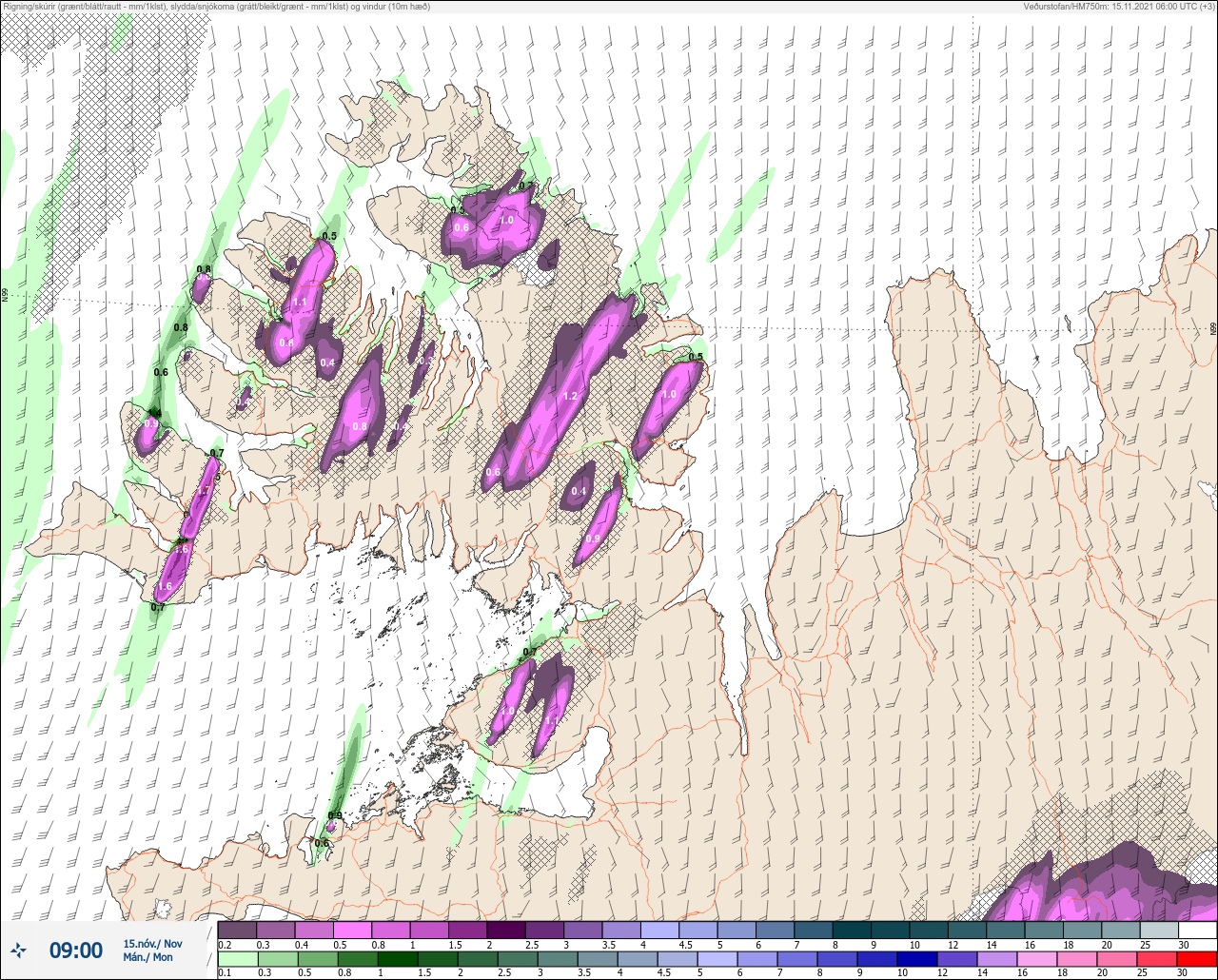Select the pale green first swatch of the lower legend row

237,958
